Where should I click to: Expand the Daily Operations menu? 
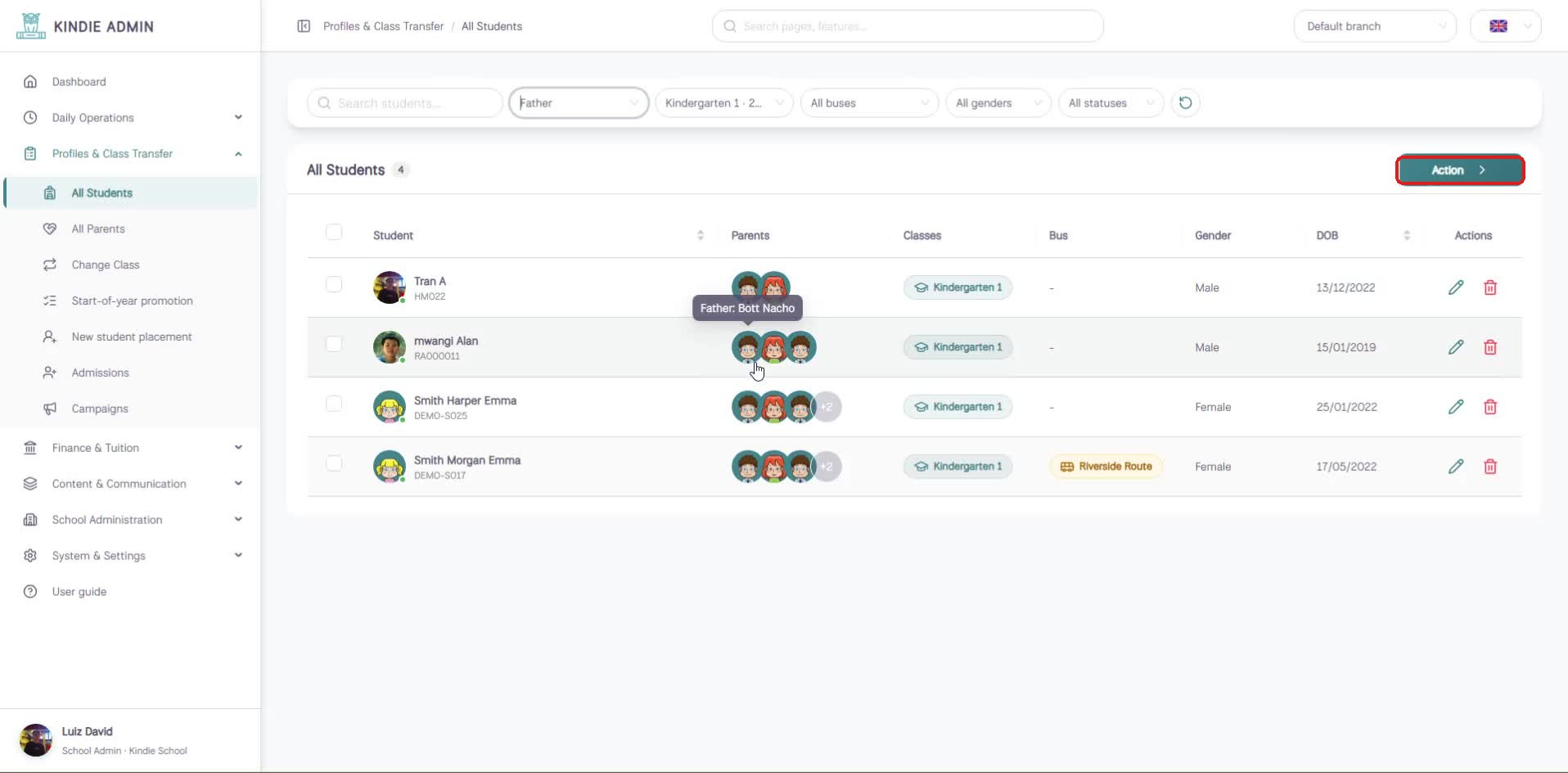(x=131, y=118)
